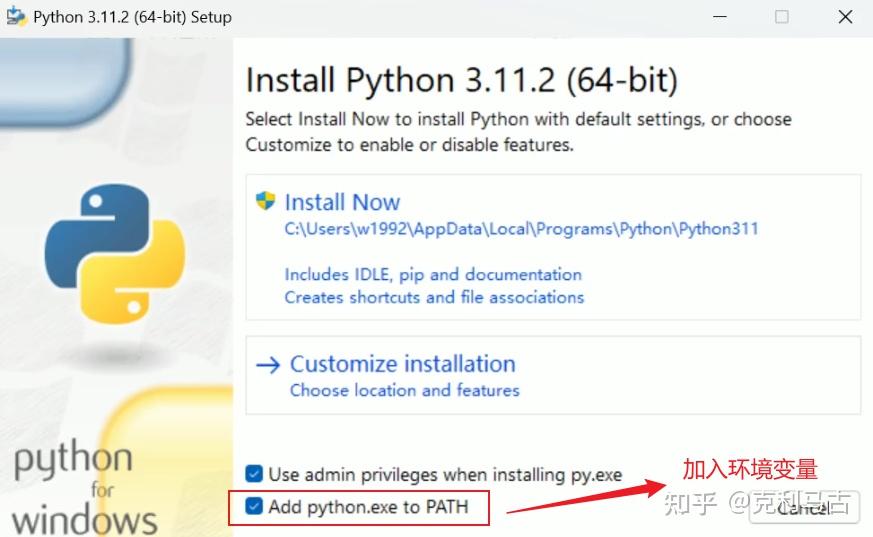The height and width of the screenshot is (537, 873).
Task: Start installation with Install Now
Action: coord(342,202)
